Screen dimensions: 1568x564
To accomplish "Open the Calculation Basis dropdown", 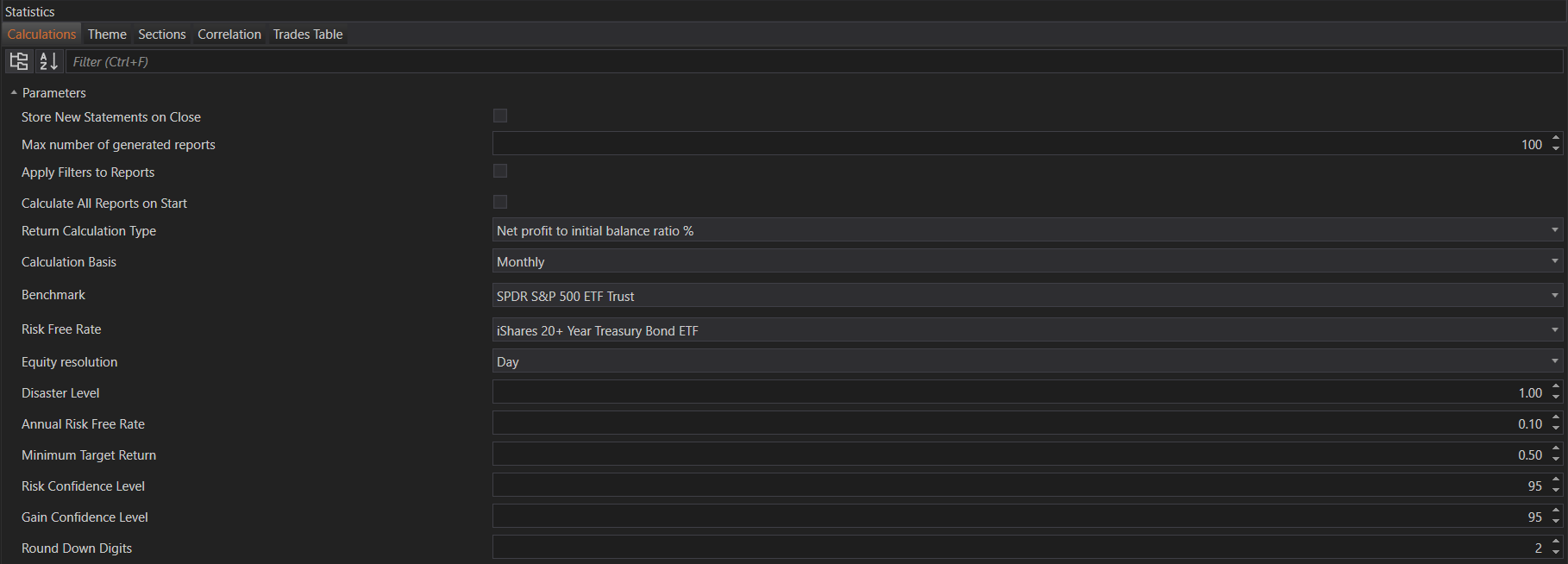I will pyautogui.click(x=1026, y=261).
